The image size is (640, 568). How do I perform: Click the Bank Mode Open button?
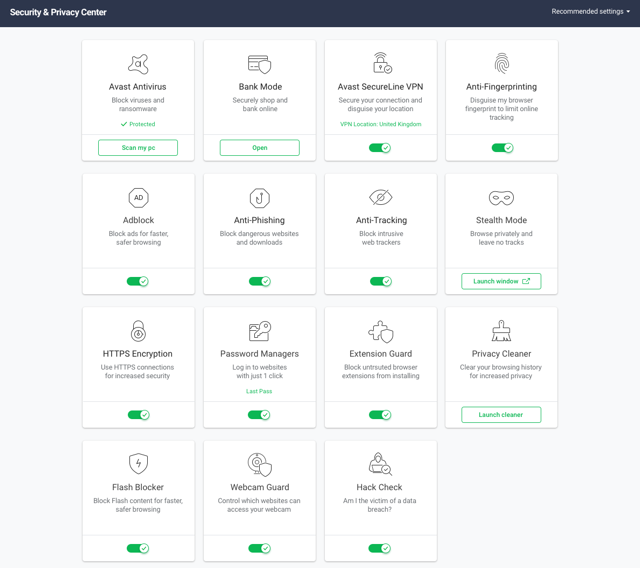coord(260,148)
